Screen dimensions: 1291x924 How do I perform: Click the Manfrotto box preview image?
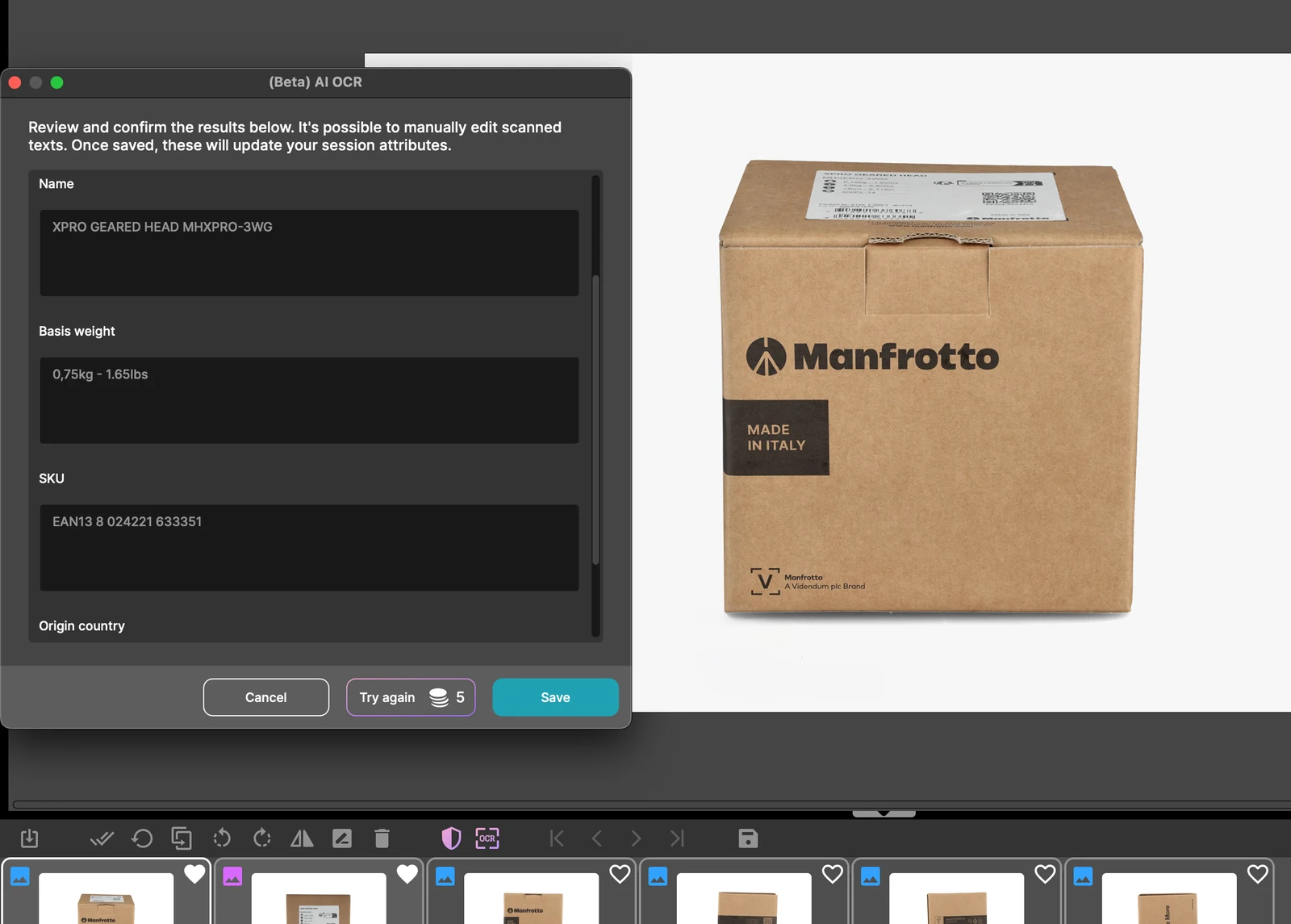click(930, 387)
